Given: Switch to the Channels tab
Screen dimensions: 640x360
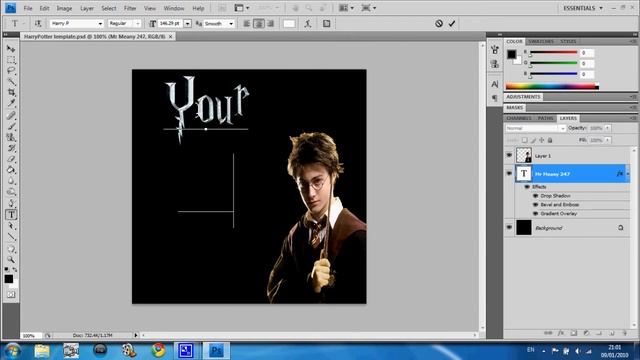Looking at the screenshot, I should pos(519,118).
